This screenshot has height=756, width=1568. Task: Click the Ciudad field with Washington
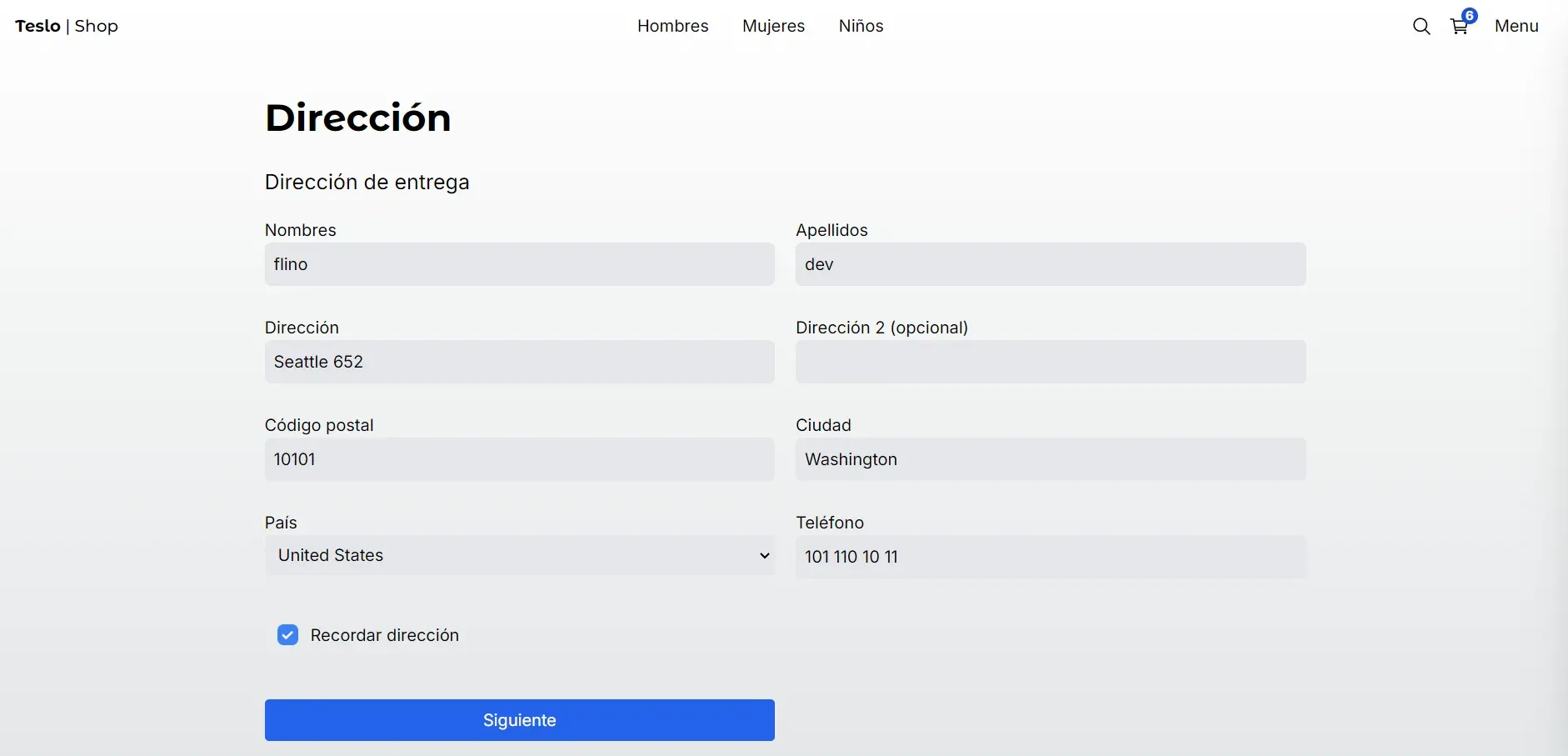(1051, 459)
